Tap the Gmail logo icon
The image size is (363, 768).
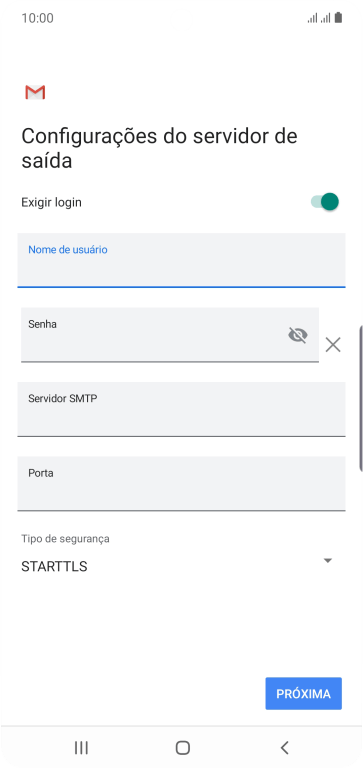tap(35, 92)
